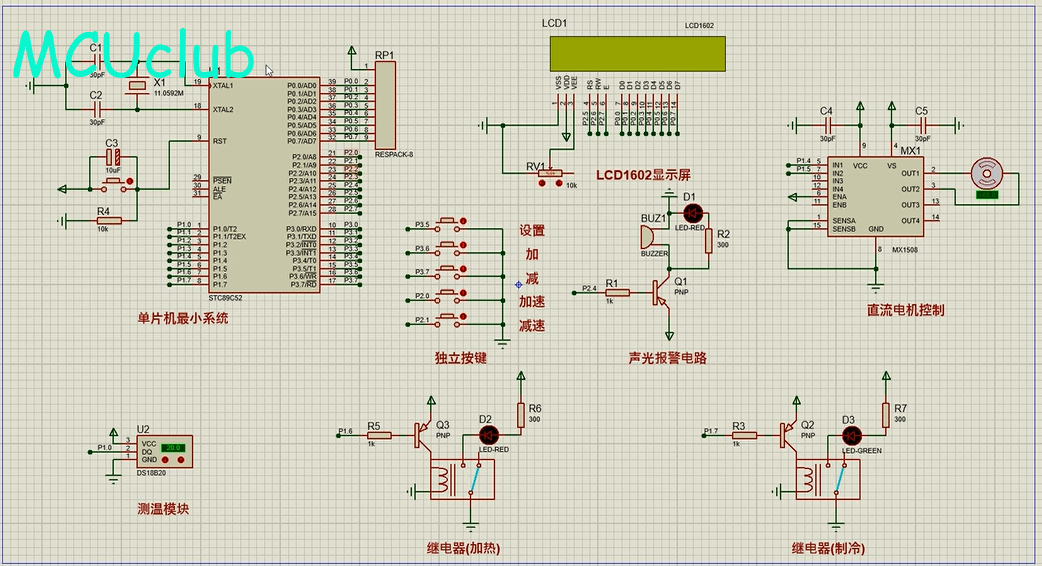
Task: Click the R6 300 ohm resistor
Action: coord(521,415)
